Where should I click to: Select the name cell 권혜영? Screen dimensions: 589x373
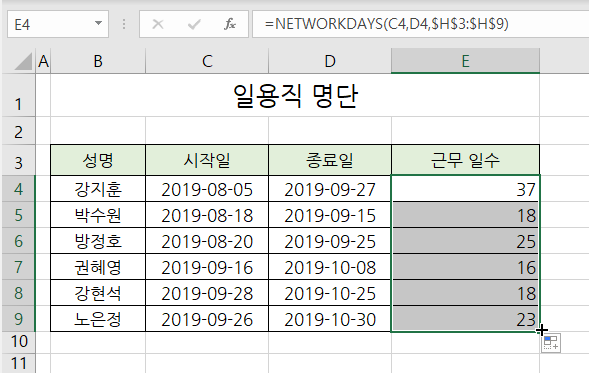98,266
